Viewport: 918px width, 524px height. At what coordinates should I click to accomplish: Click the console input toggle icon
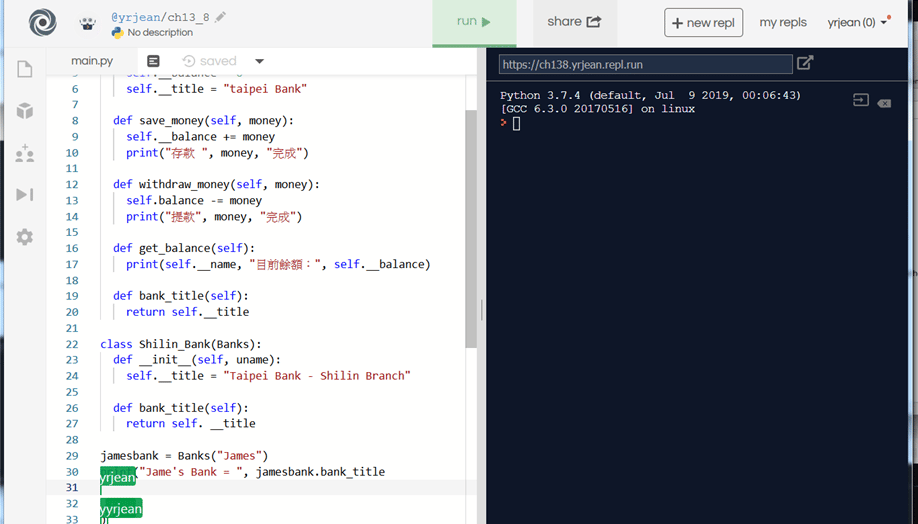point(861,100)
